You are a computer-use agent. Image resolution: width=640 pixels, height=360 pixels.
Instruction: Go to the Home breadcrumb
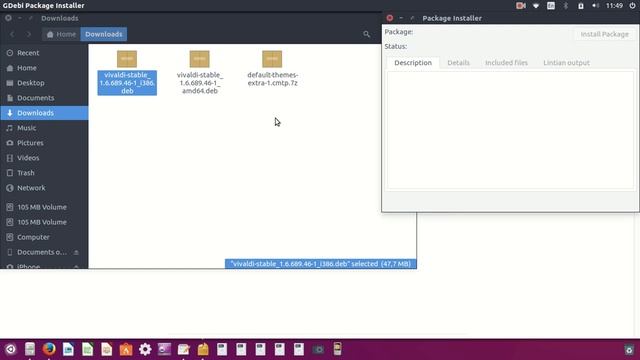click(61, 34)
